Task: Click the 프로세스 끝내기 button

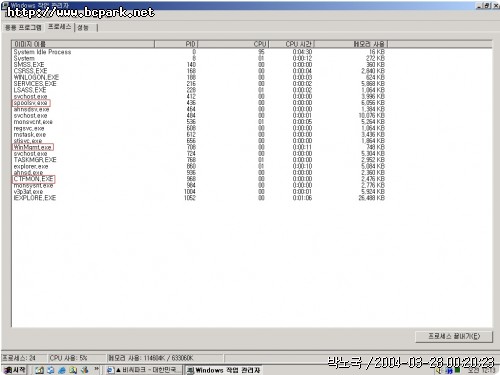Action: (454, 336)
